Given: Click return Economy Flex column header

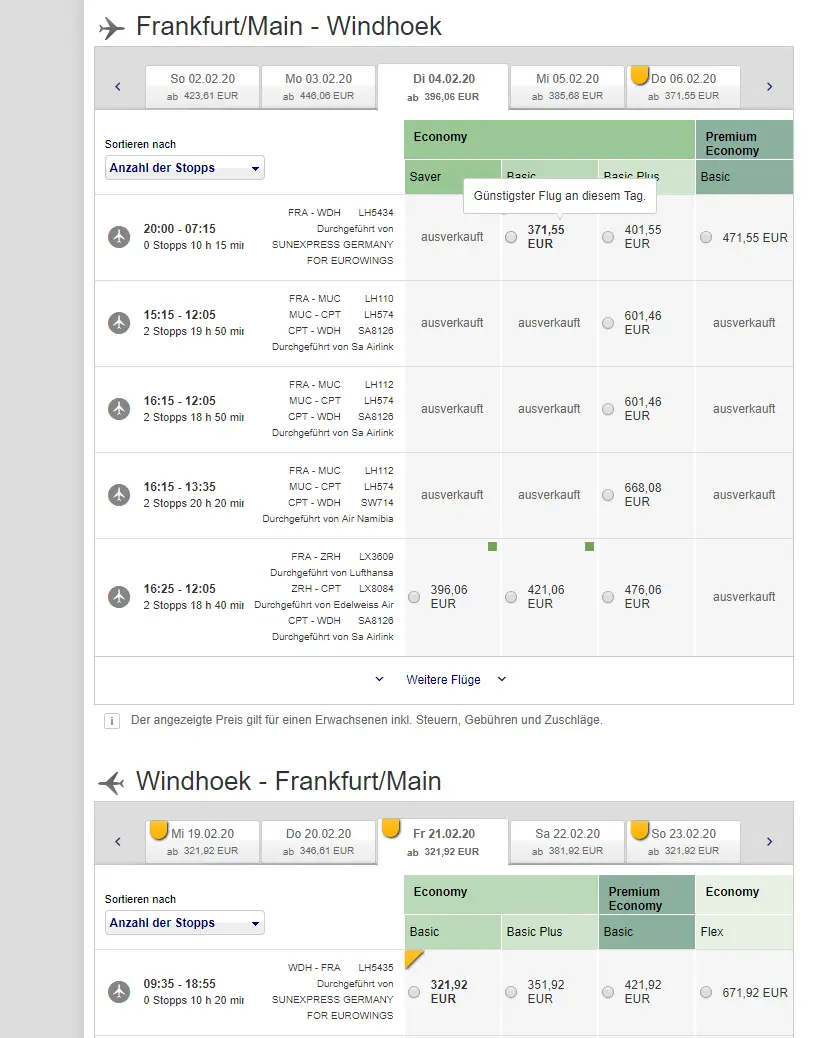Looking at the screenshot, I should pyautogui.click(x=744, y=932).
